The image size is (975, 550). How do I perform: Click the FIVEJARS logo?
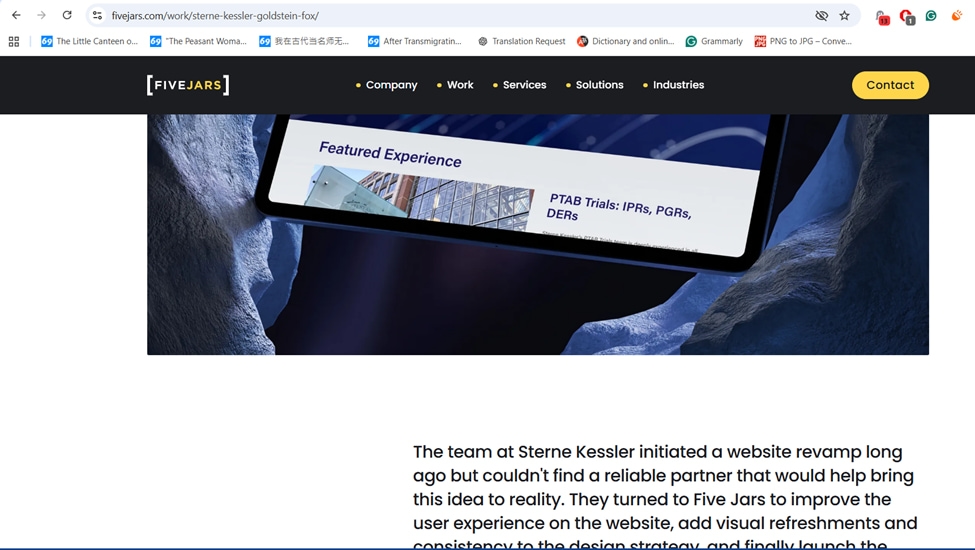188,85
